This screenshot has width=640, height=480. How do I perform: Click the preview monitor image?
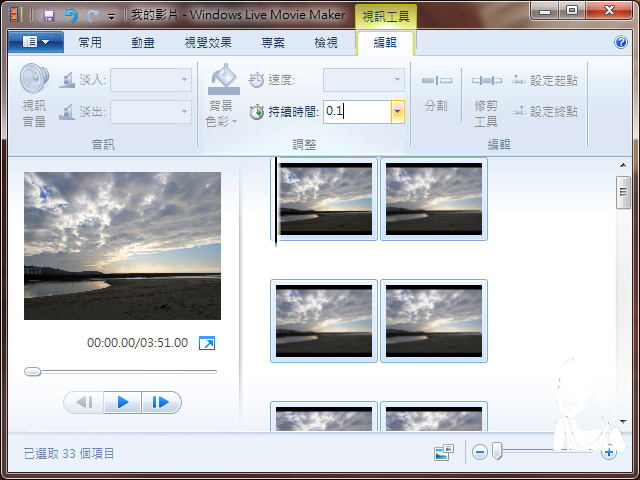tap(122, 246)
